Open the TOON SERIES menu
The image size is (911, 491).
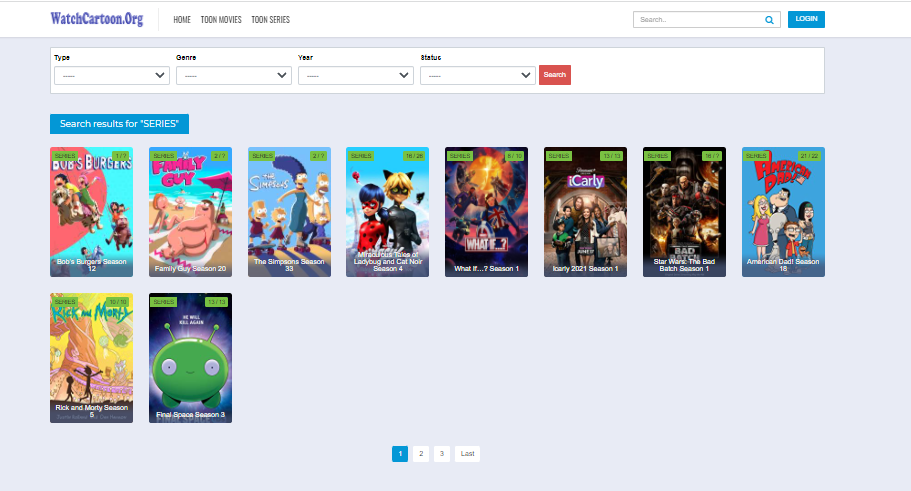tap(270, 20)
